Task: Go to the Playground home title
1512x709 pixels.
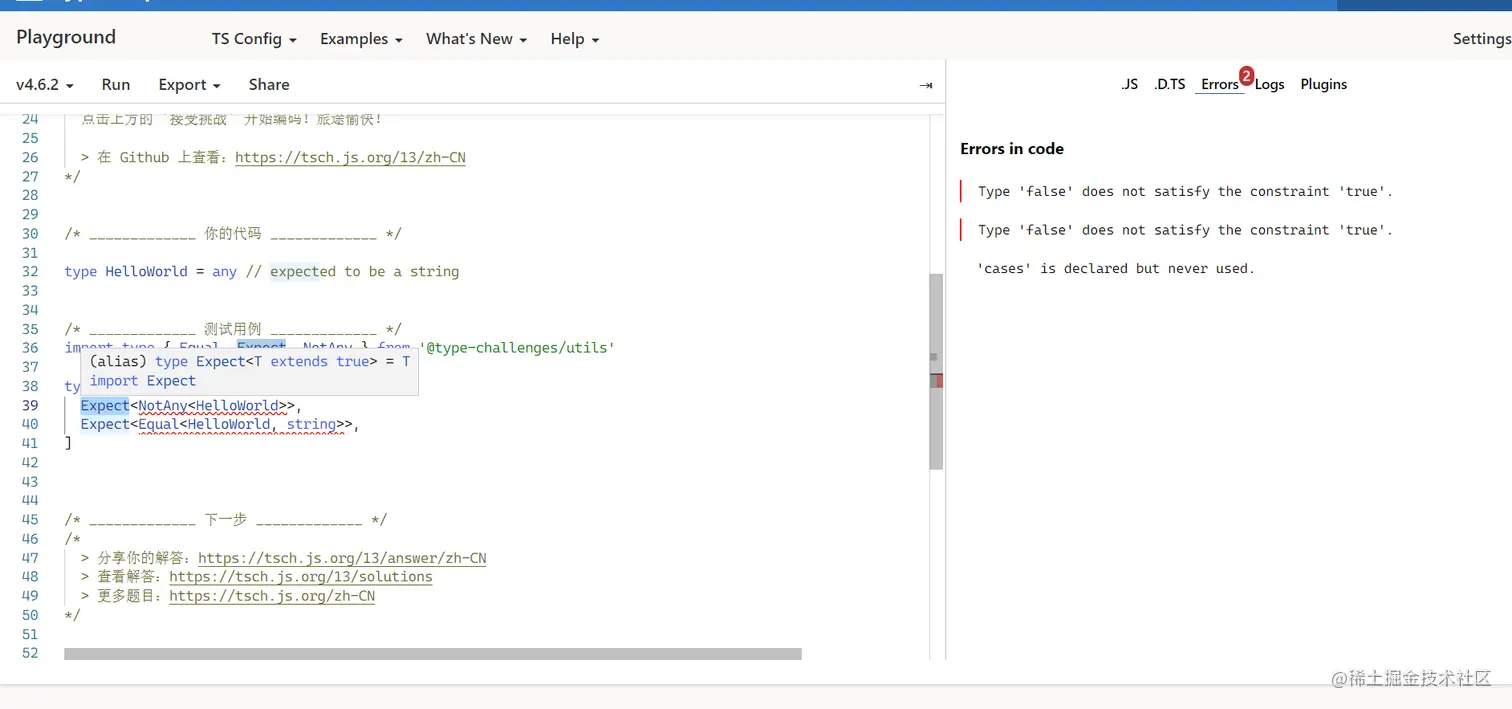Action: tap(66, 37)
